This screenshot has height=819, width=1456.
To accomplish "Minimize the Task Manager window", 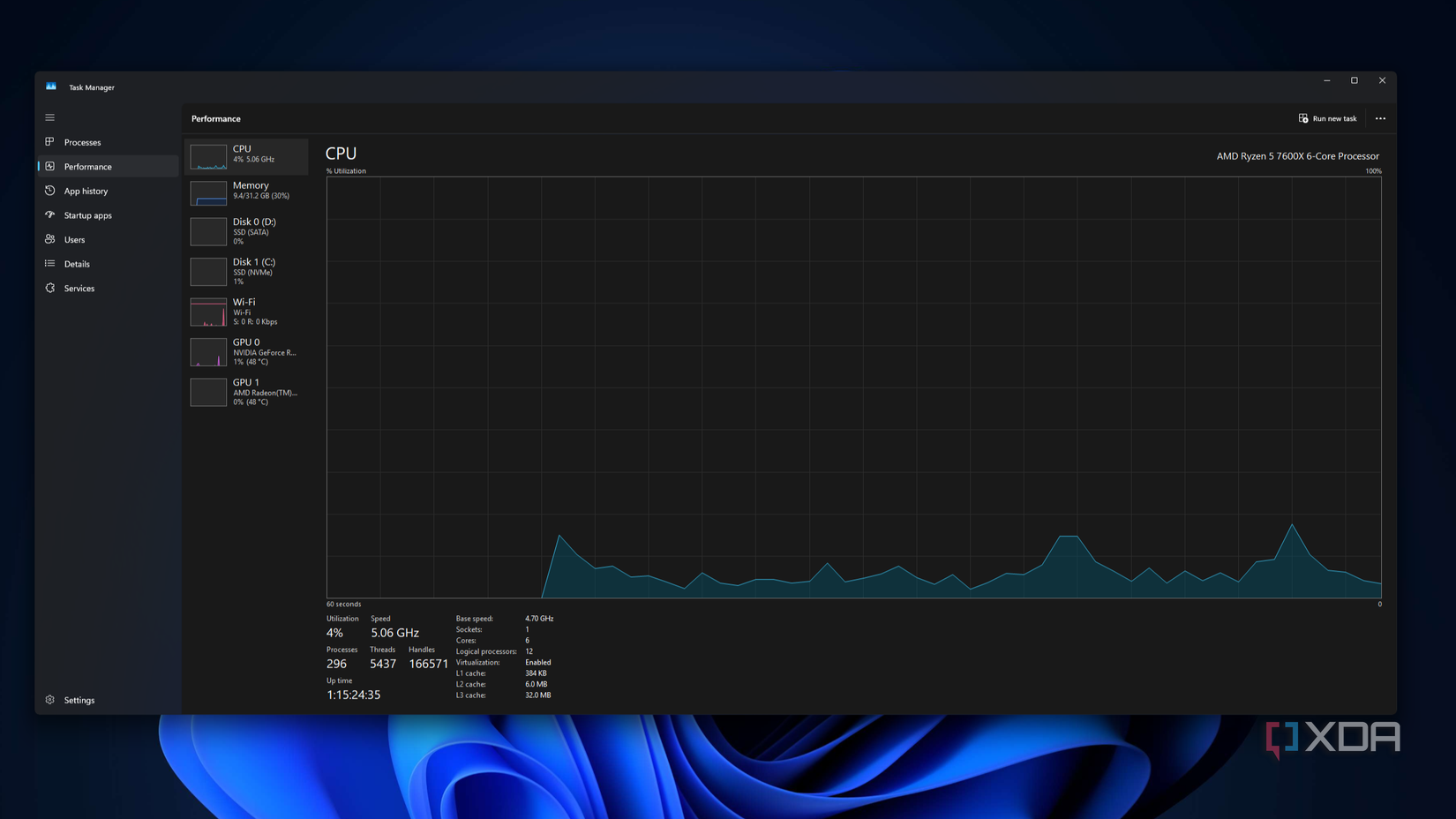I will (x=1326, y=80).
